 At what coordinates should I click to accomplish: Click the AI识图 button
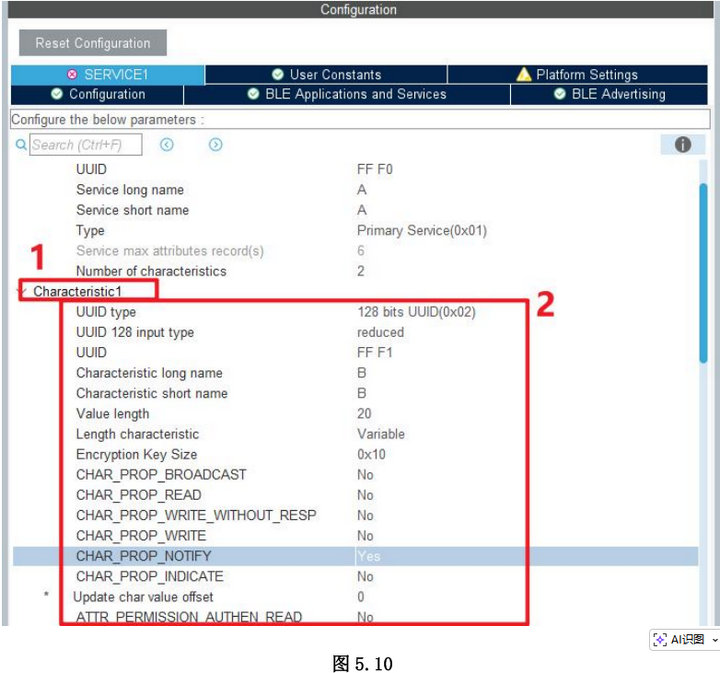(x=679, y=639)
